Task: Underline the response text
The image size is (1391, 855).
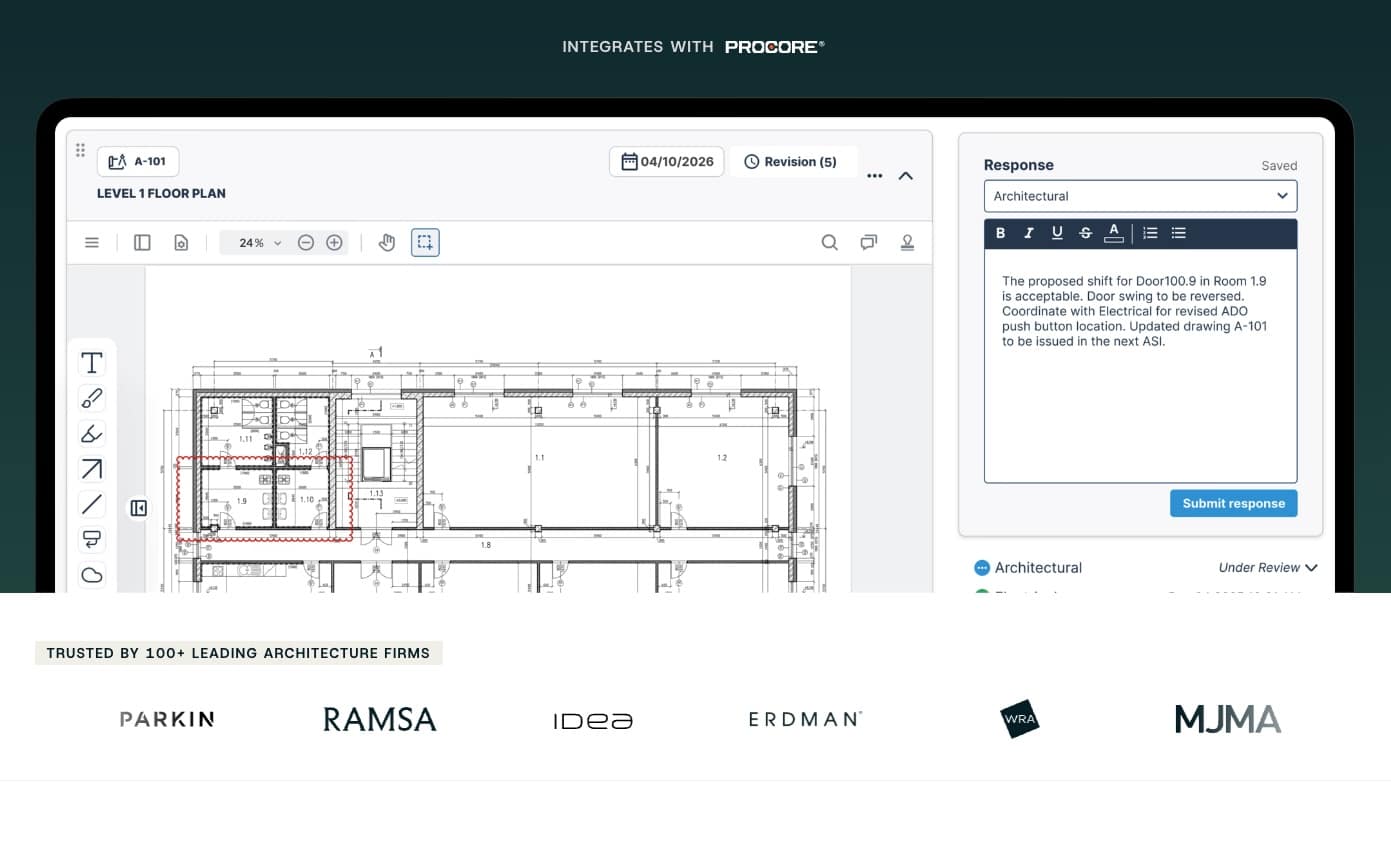Action: tap(1057, 233)
